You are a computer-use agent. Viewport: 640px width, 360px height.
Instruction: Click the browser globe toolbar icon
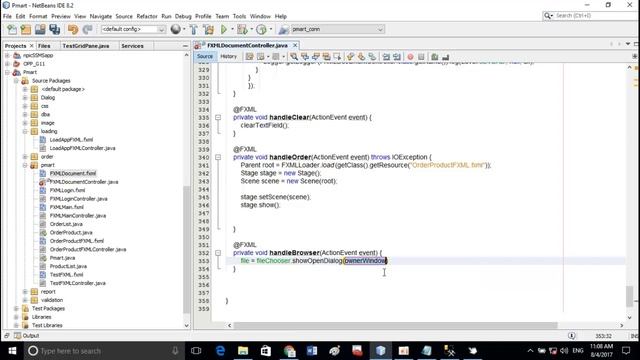[176, 29]
